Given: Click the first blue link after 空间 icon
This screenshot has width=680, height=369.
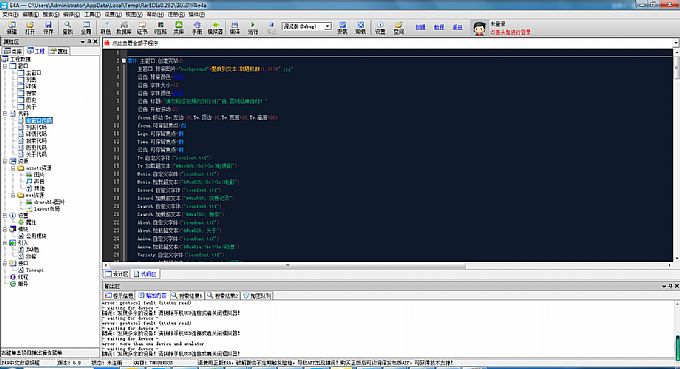Looking at the screenshot, I should [x=420, y=27].
